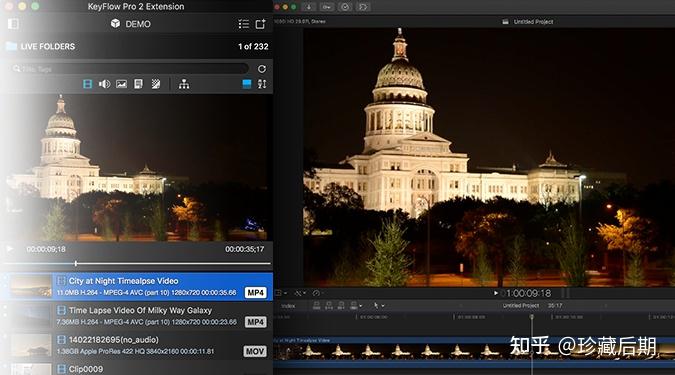Click the import media button in Final Cut

pos(309,7)
